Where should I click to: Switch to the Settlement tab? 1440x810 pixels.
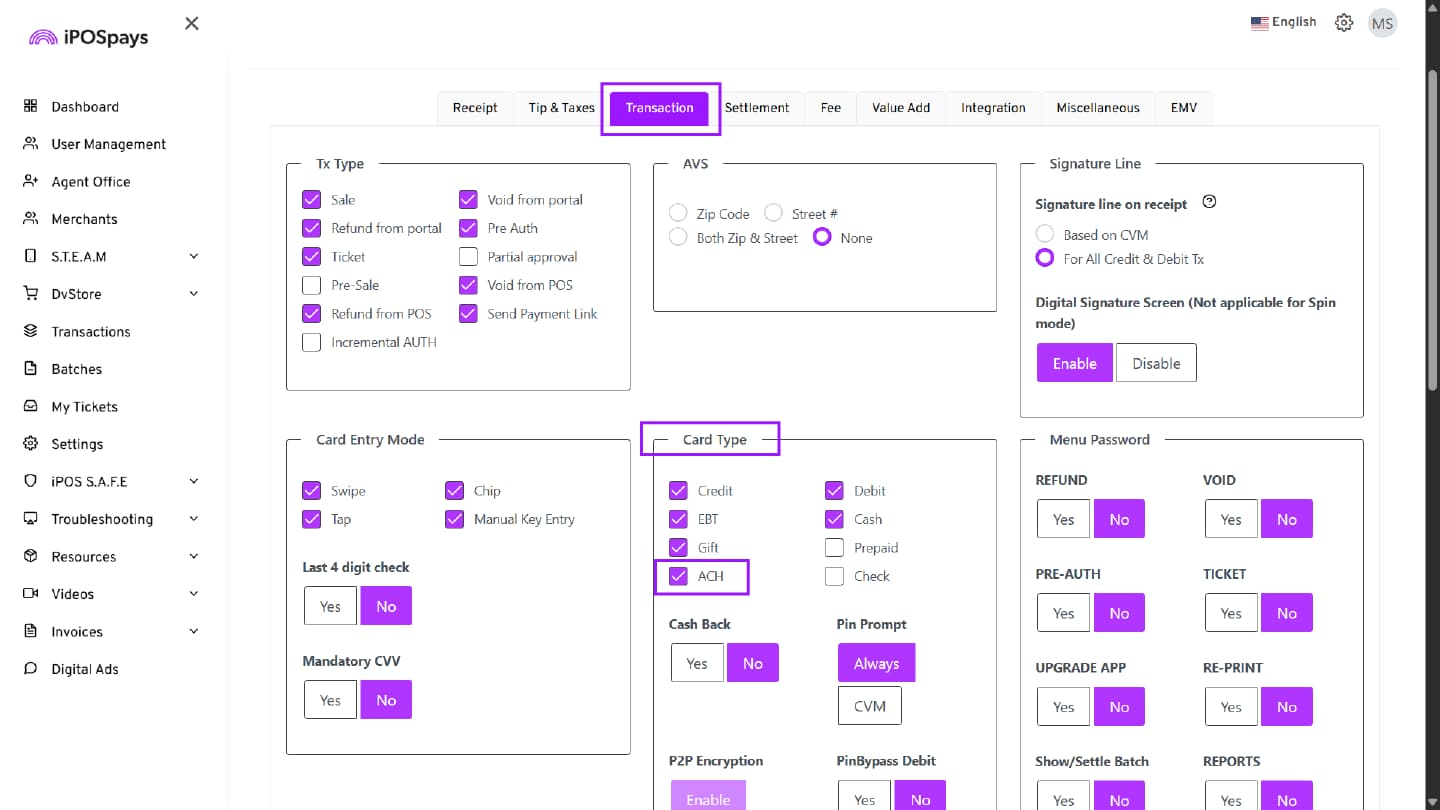coord(757,108)
